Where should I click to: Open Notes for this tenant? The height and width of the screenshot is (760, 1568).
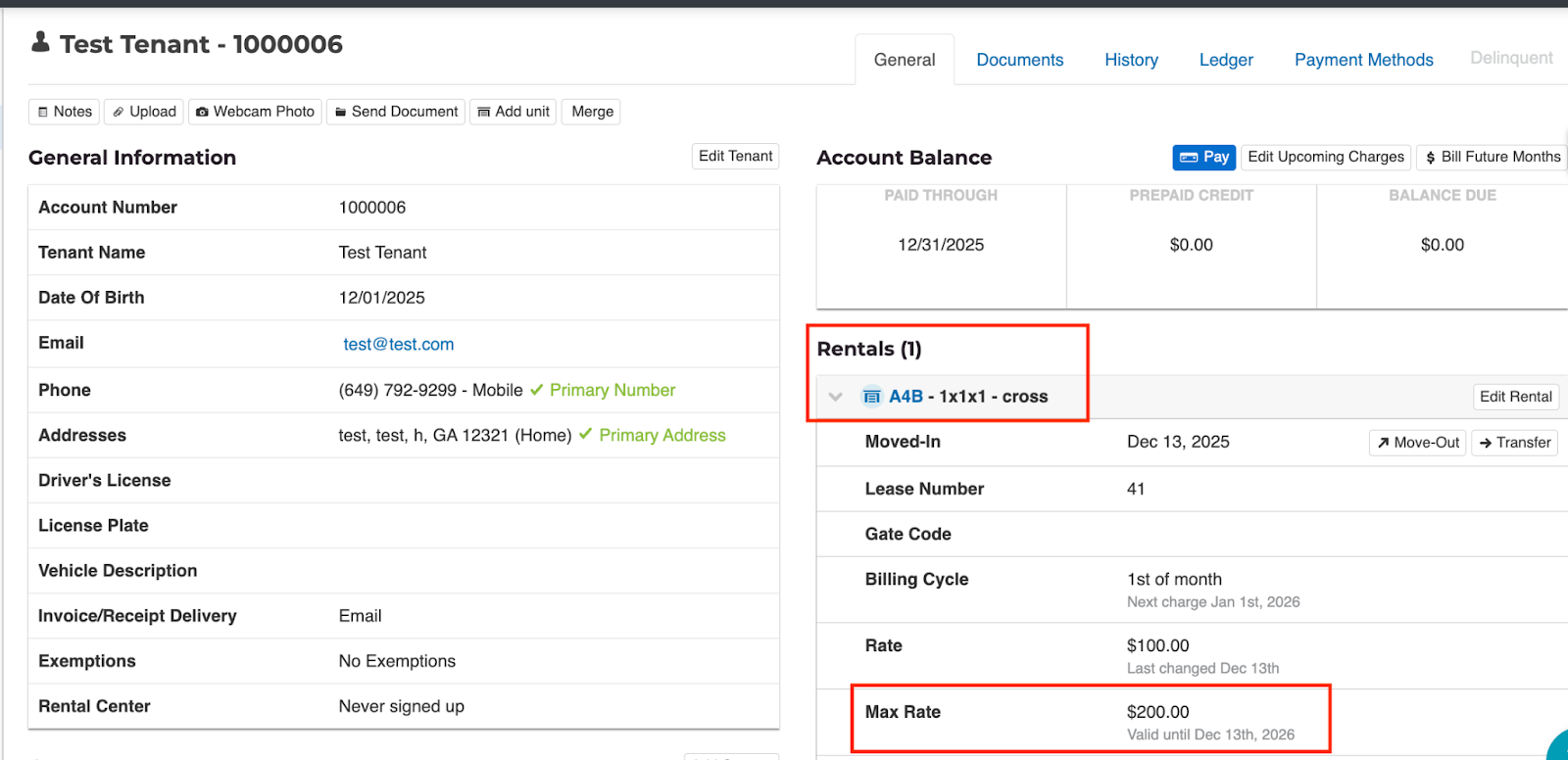65,112
